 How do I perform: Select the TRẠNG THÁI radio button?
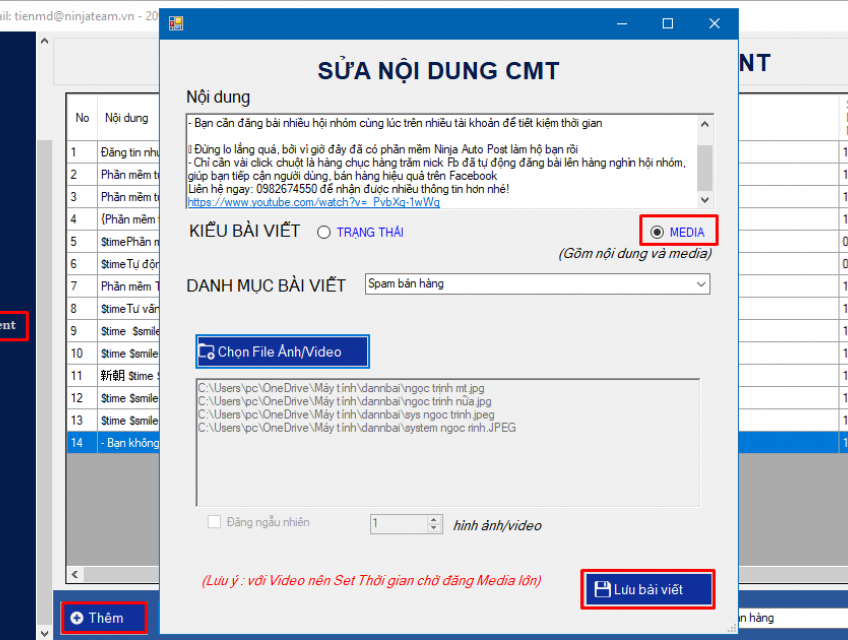pos(323,230)
